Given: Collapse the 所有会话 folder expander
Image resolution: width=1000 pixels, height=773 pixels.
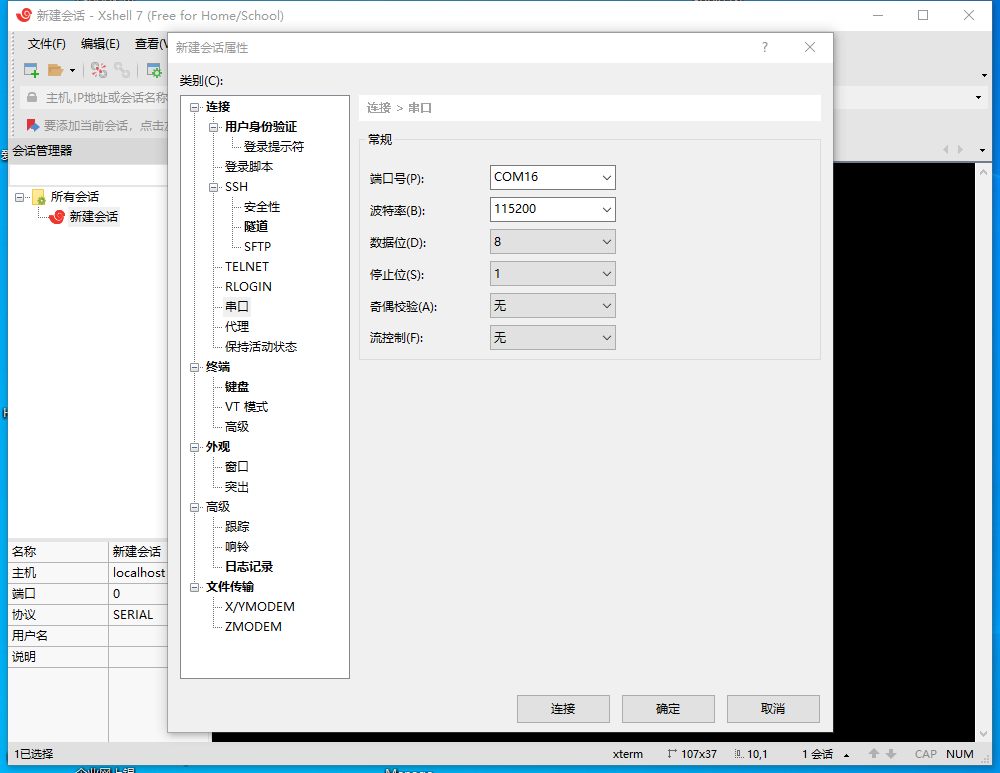Looking at the screenshot, I should coord(20,197).
